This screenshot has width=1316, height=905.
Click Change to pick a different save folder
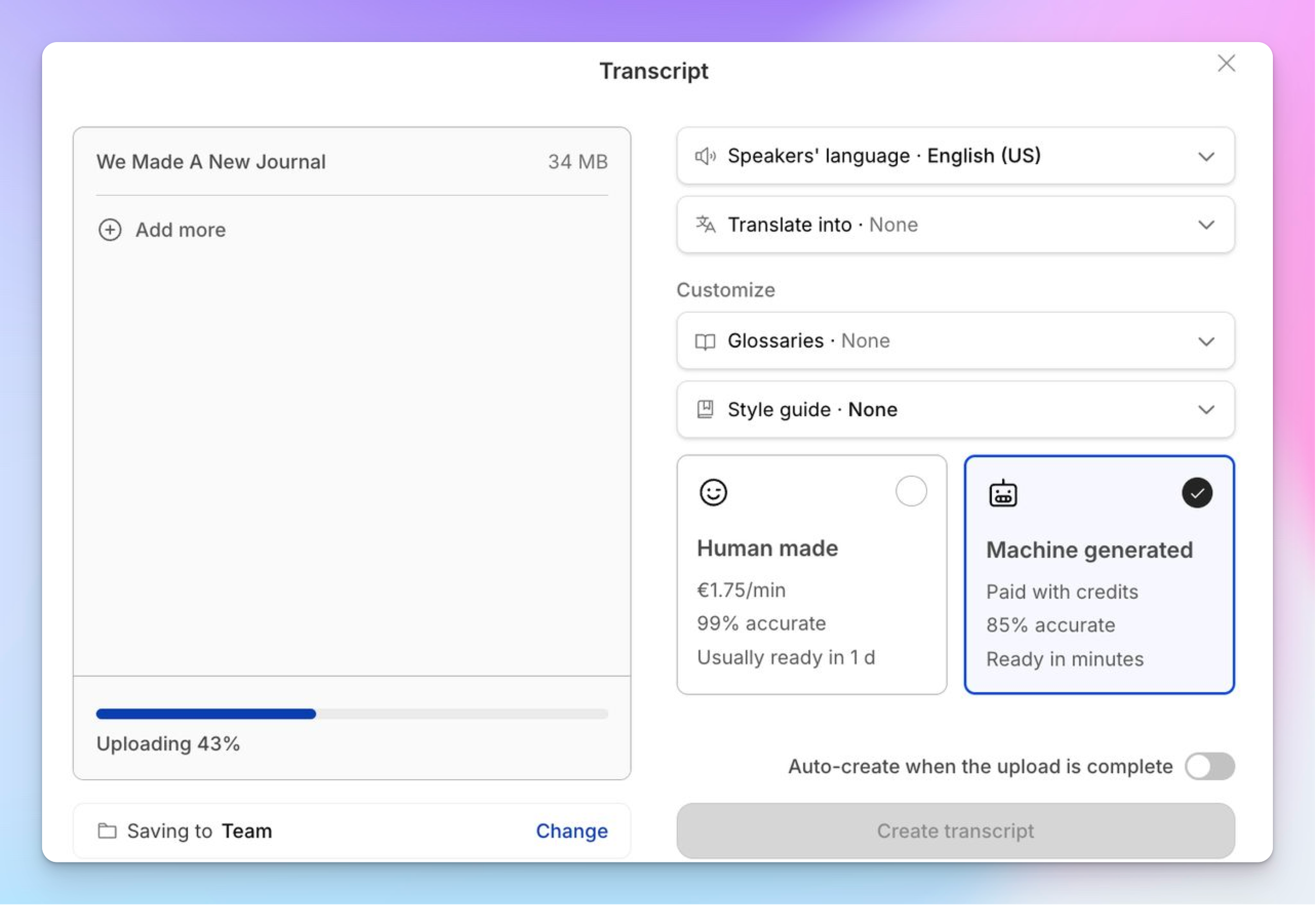[x=571, y=830]
